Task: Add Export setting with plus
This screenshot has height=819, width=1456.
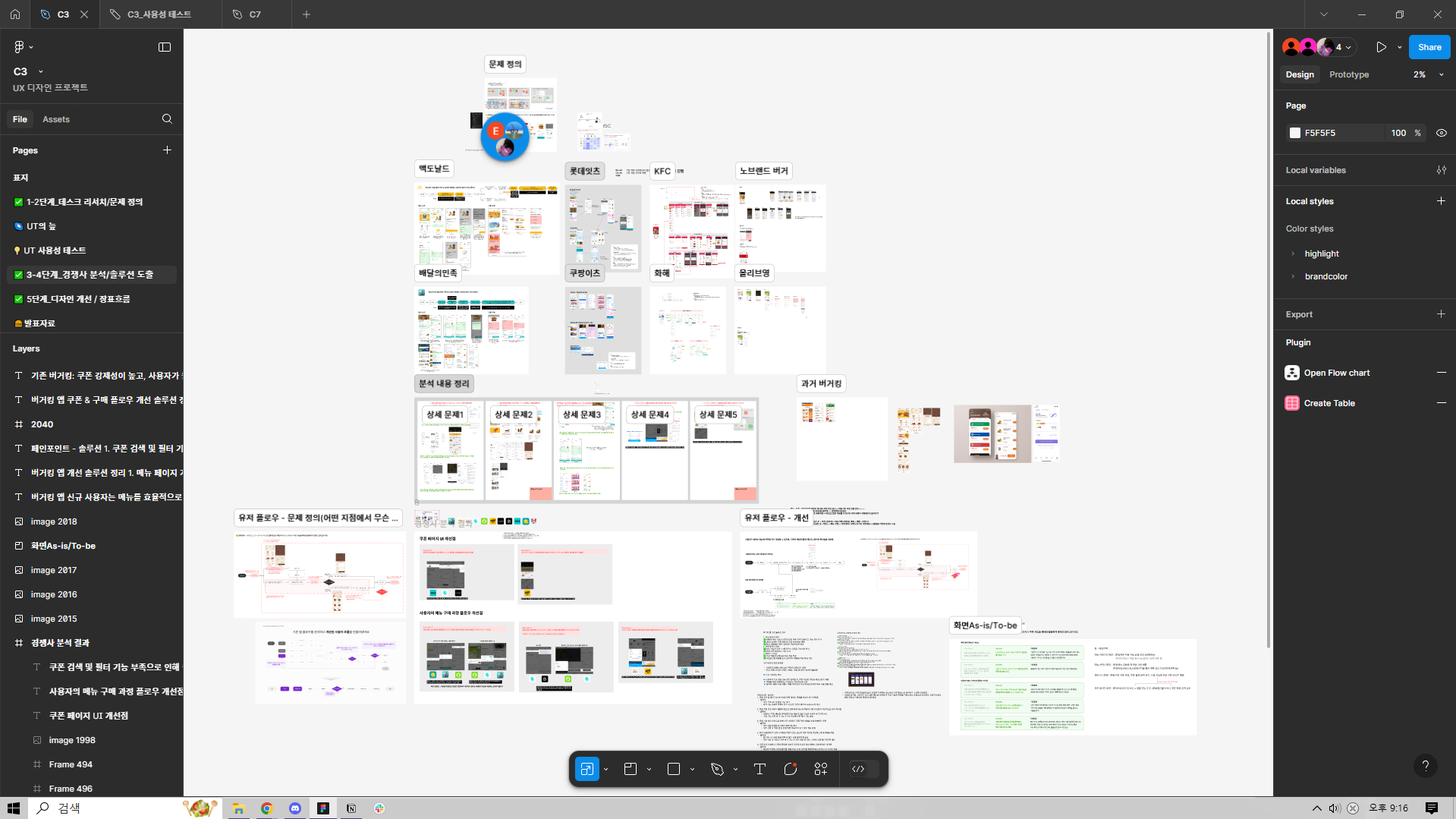Action: pyautogui.click(x=1441, y=314)
